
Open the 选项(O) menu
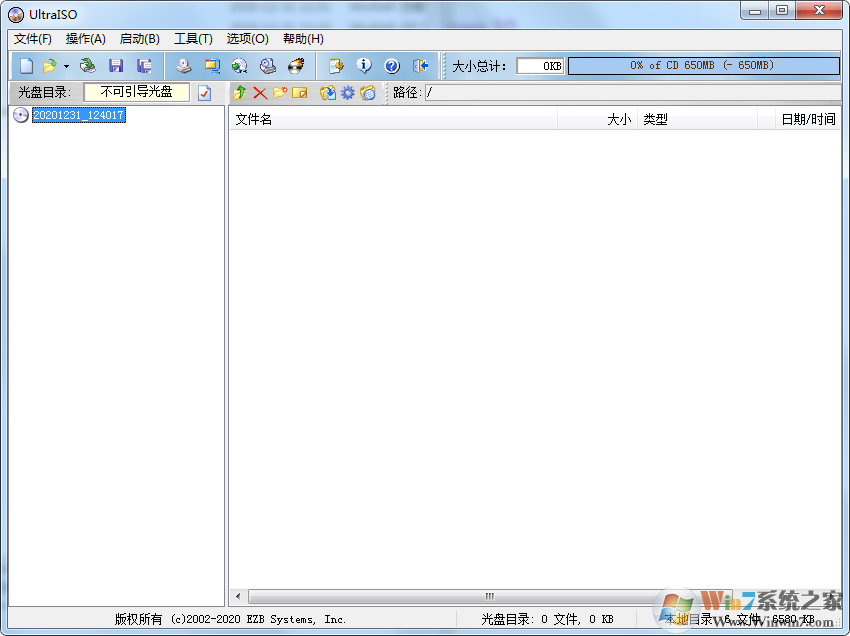pyautogui.click(x=245, y=39)
